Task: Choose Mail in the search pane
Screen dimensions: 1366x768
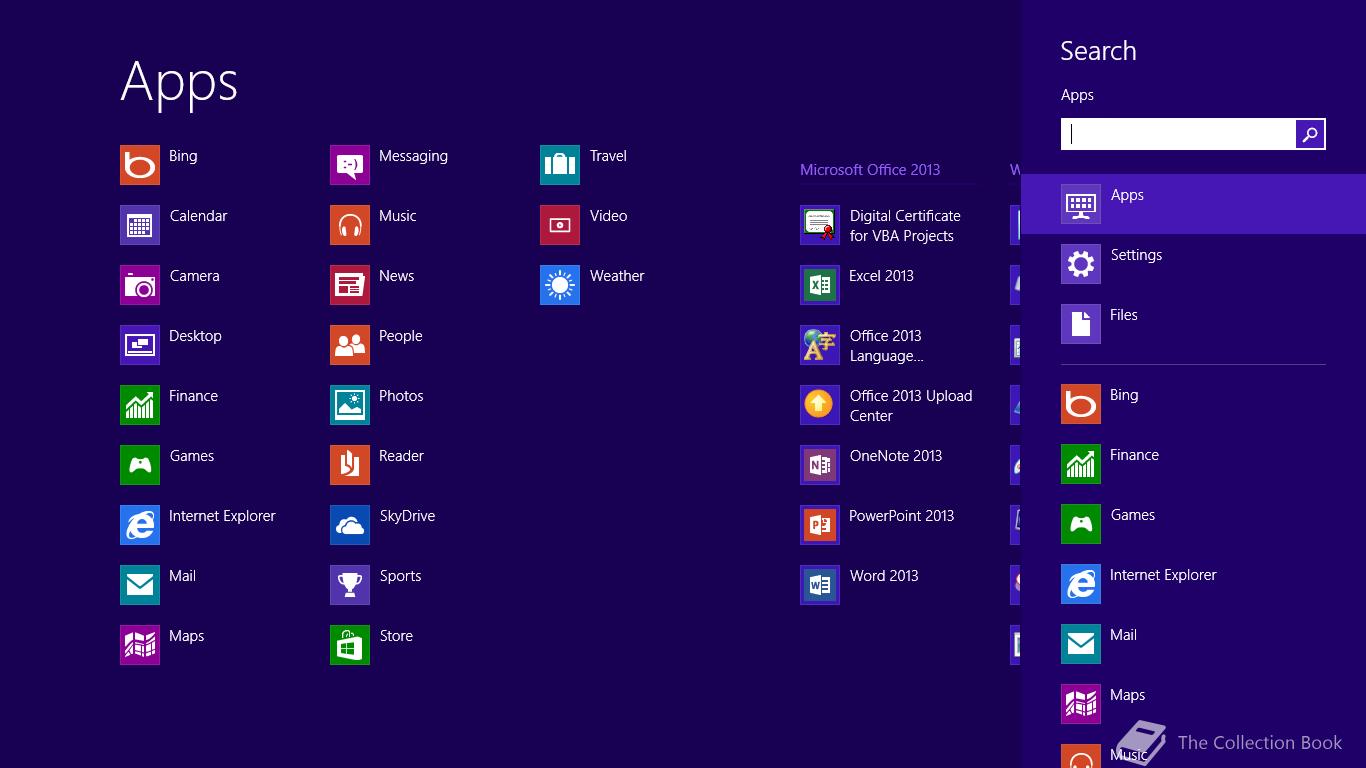Action: pos(1194,644)
